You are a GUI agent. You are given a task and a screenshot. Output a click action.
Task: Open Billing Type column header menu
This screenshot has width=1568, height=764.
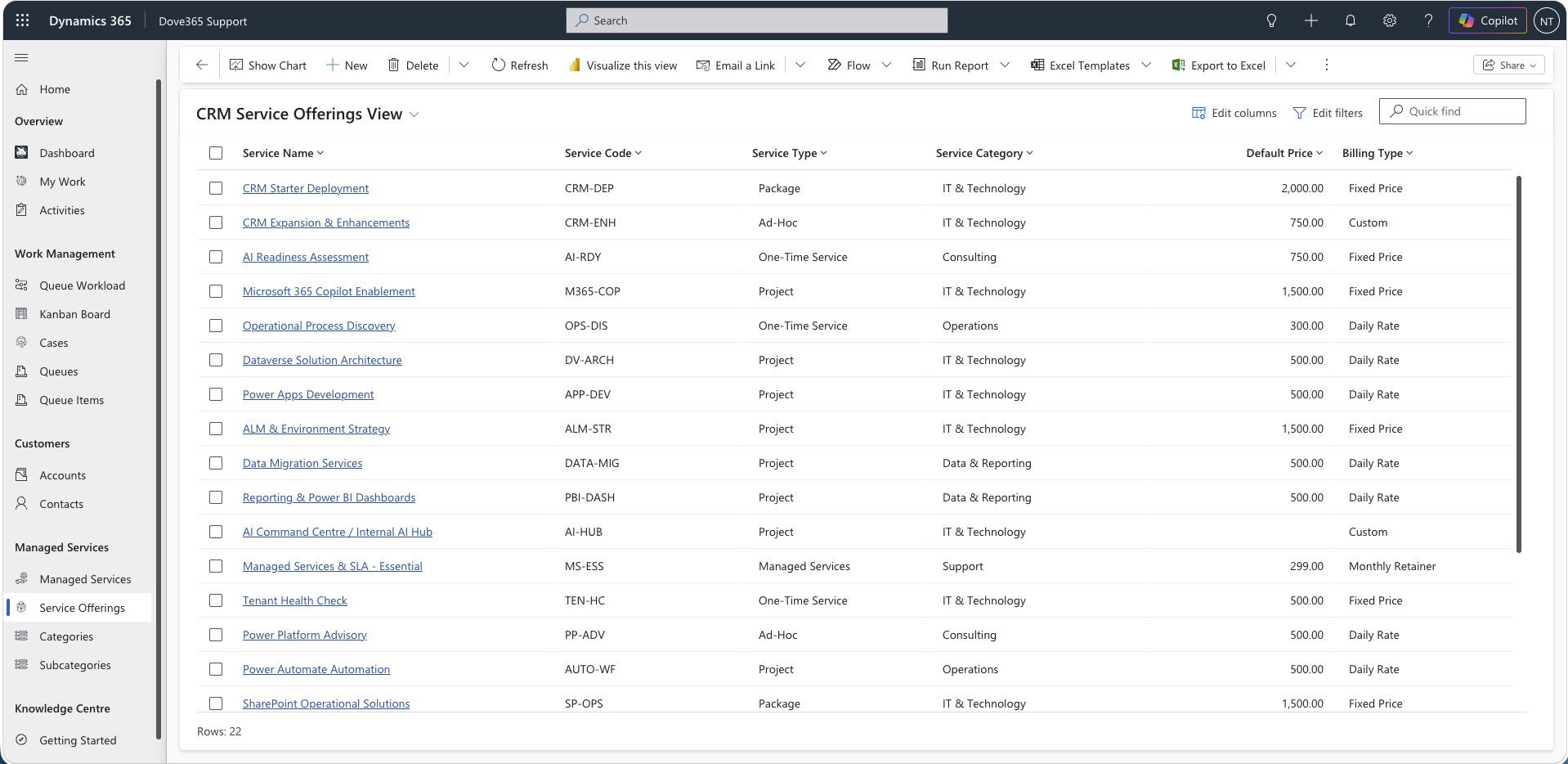coord(1378,153)
